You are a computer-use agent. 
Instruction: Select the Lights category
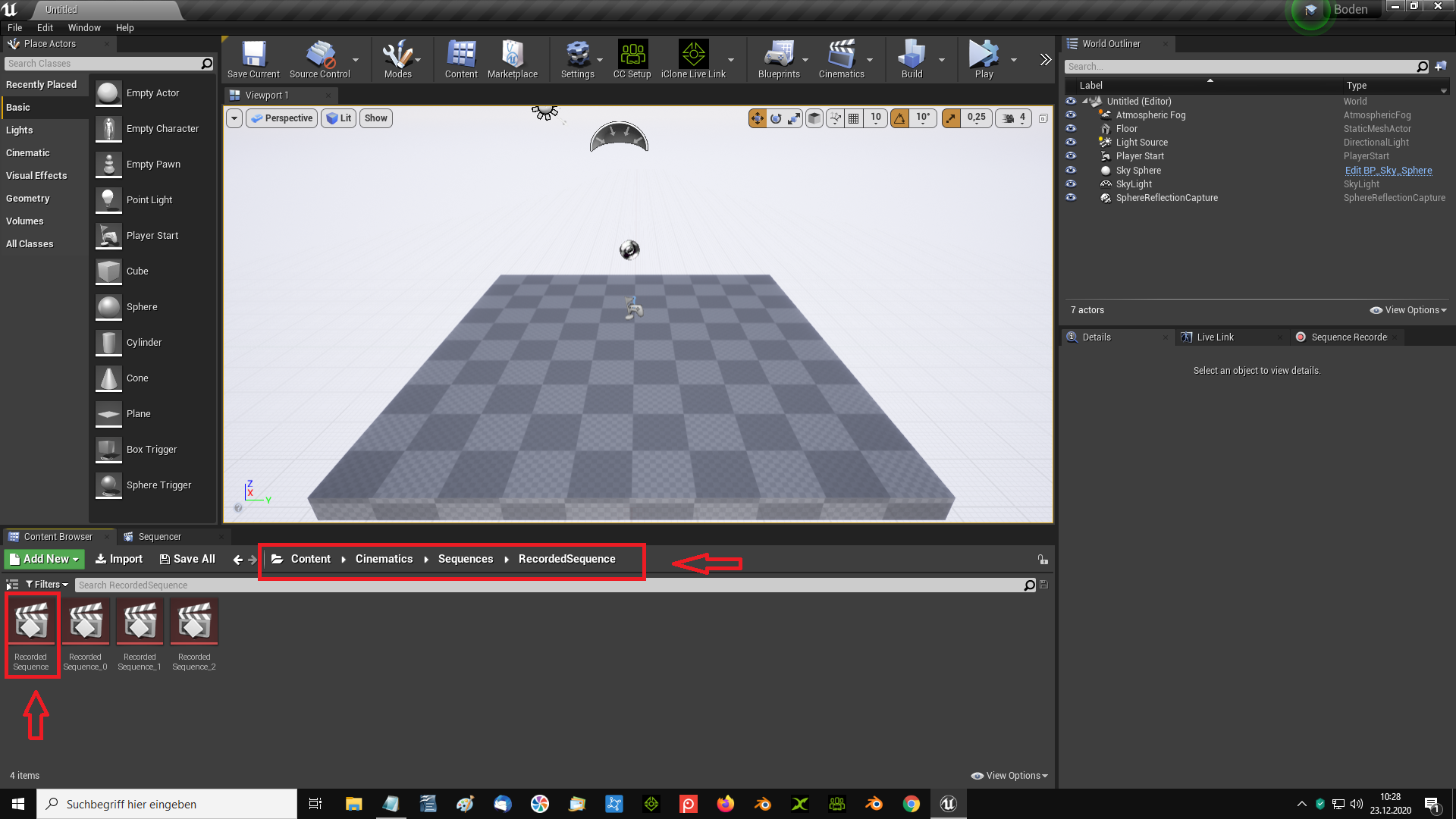click(20, 130)
